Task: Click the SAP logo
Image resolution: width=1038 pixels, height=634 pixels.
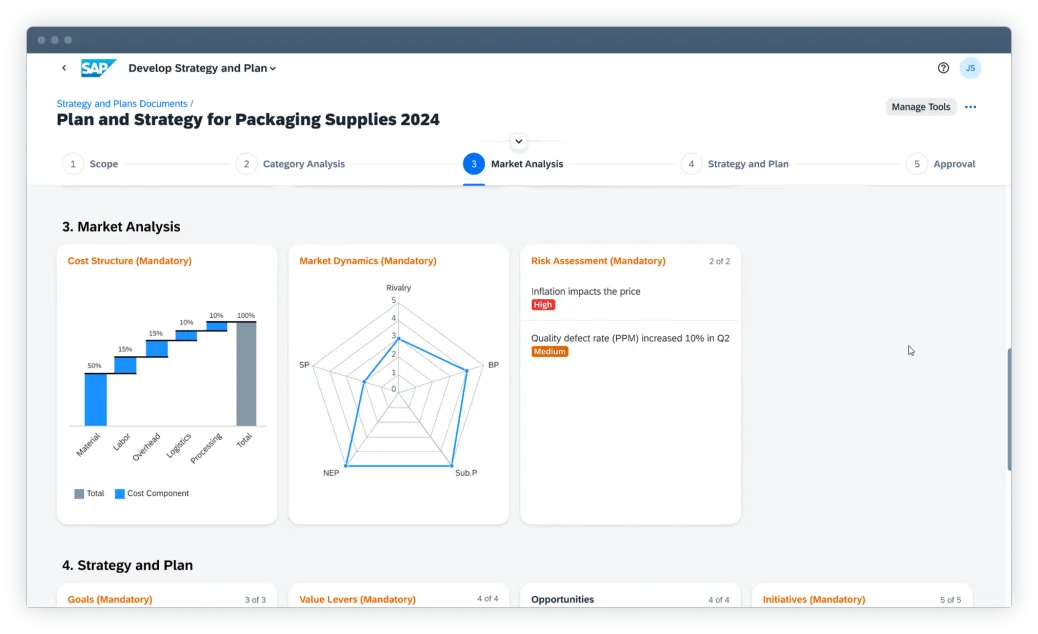Action: tap(98, 68)
